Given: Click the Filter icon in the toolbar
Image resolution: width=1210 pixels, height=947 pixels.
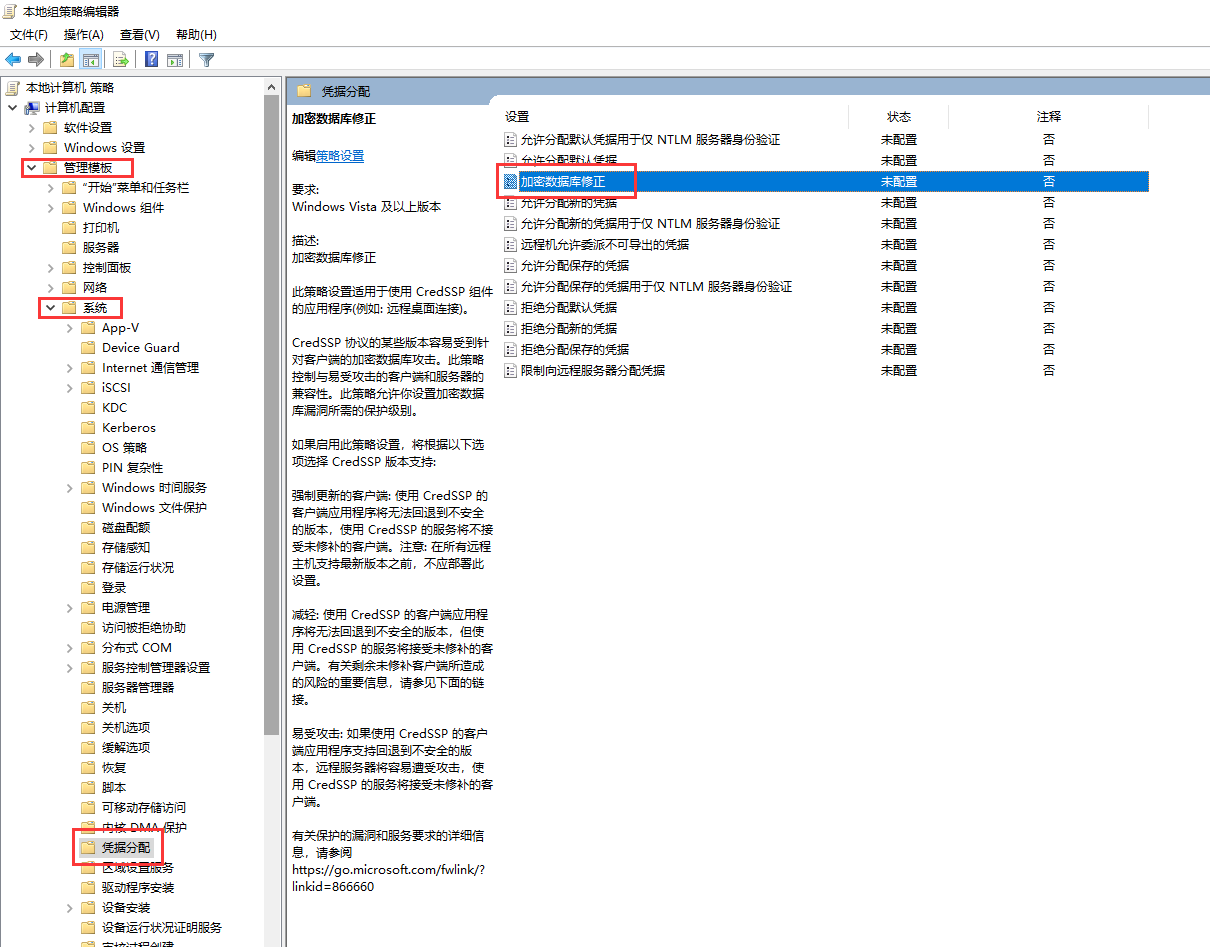Looking at the screenshot, I should click(x=206, y=59).
